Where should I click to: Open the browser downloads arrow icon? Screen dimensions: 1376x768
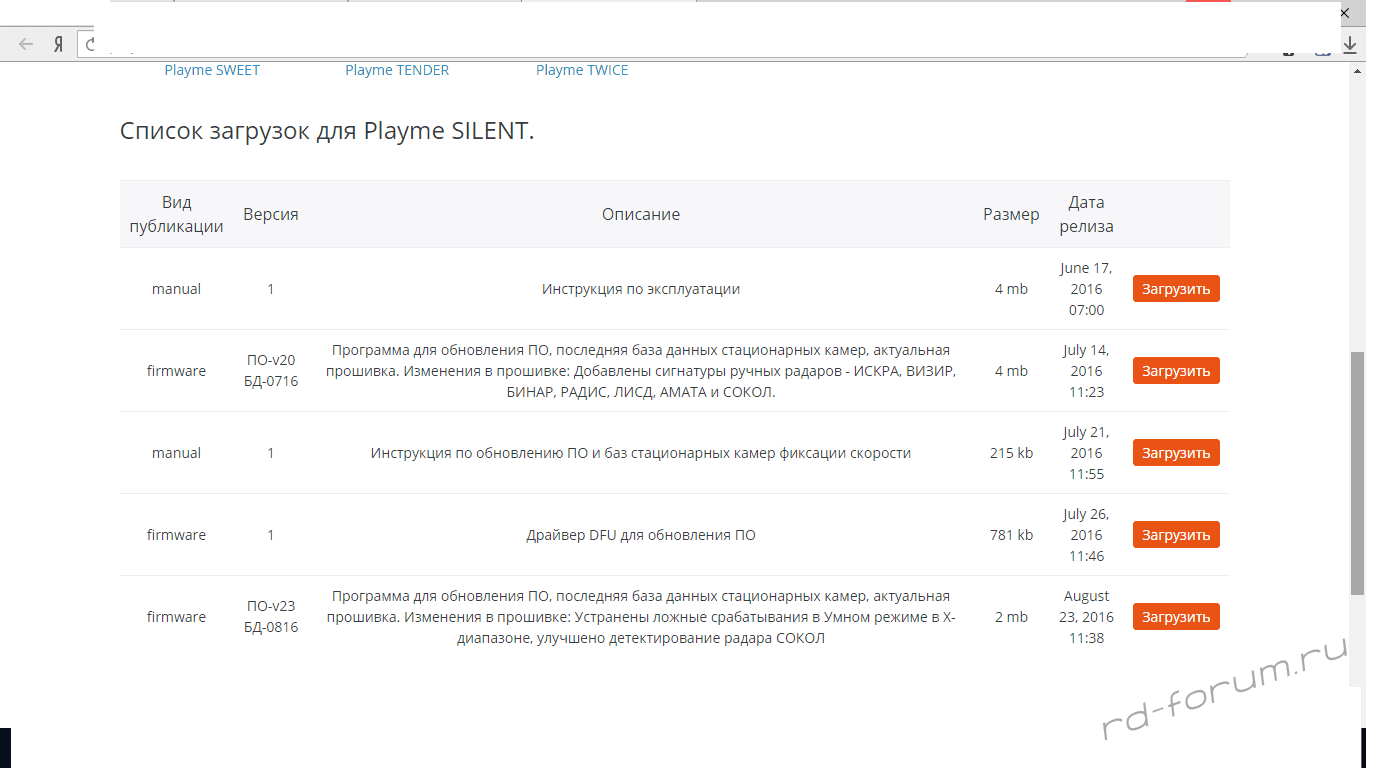tap(1350, 44)
